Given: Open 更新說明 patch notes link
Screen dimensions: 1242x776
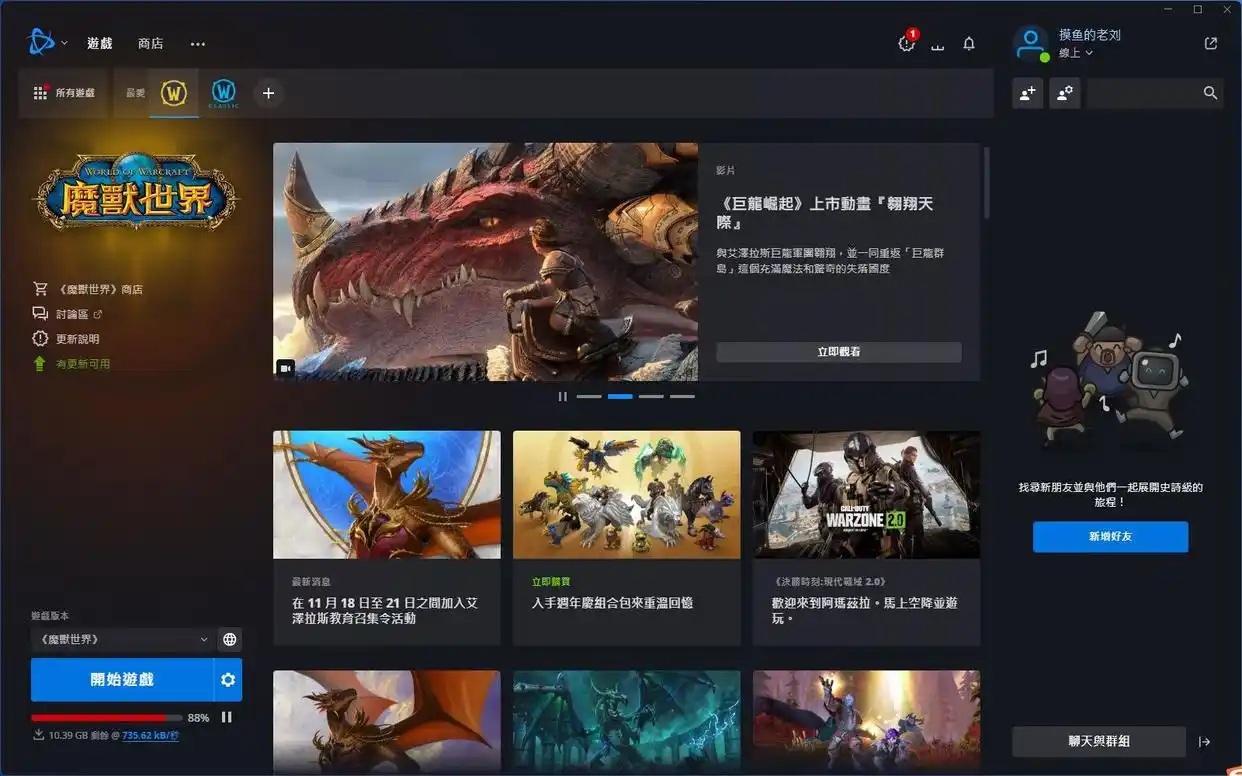Looking at the screenshot, I should pyautogui.click(x=66, y=339).
